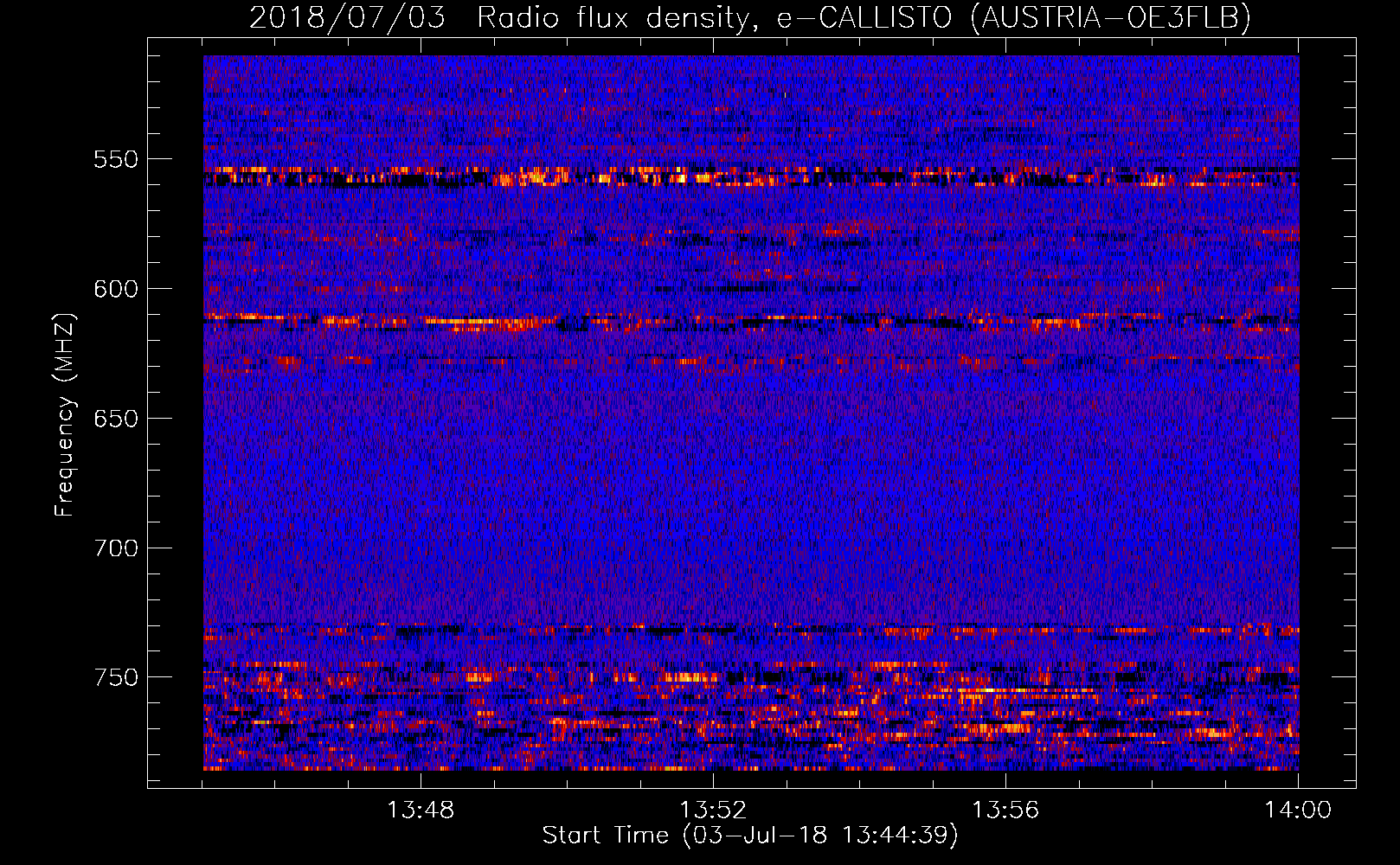
Task: Click the 13:56 time axis label
Action: (1005, 811)
